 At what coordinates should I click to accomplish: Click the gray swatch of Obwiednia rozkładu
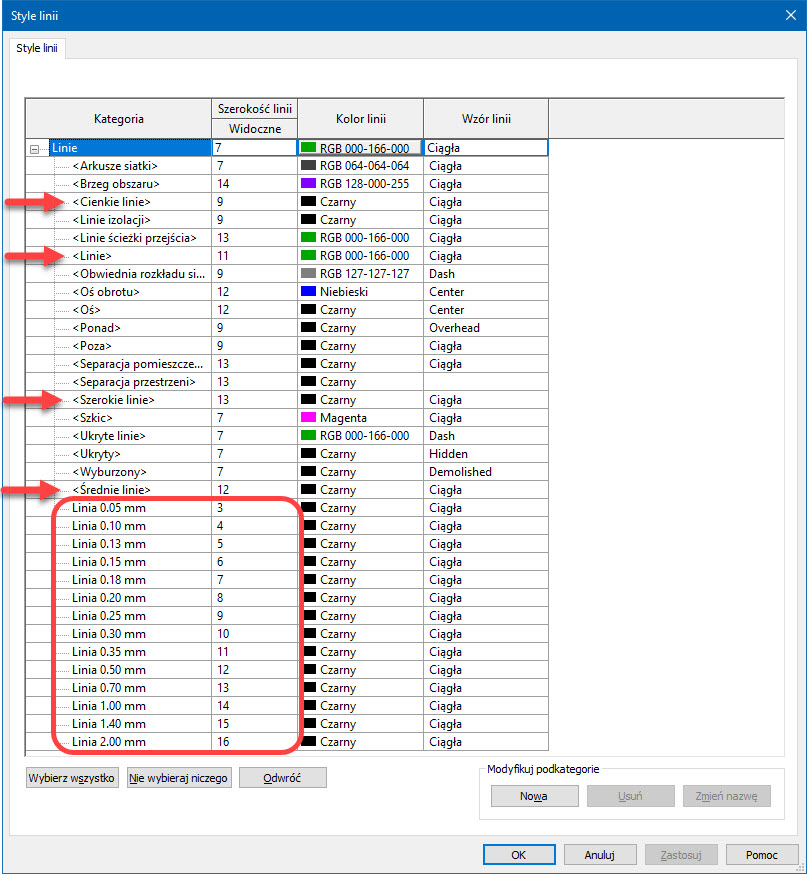coord(309,274)
